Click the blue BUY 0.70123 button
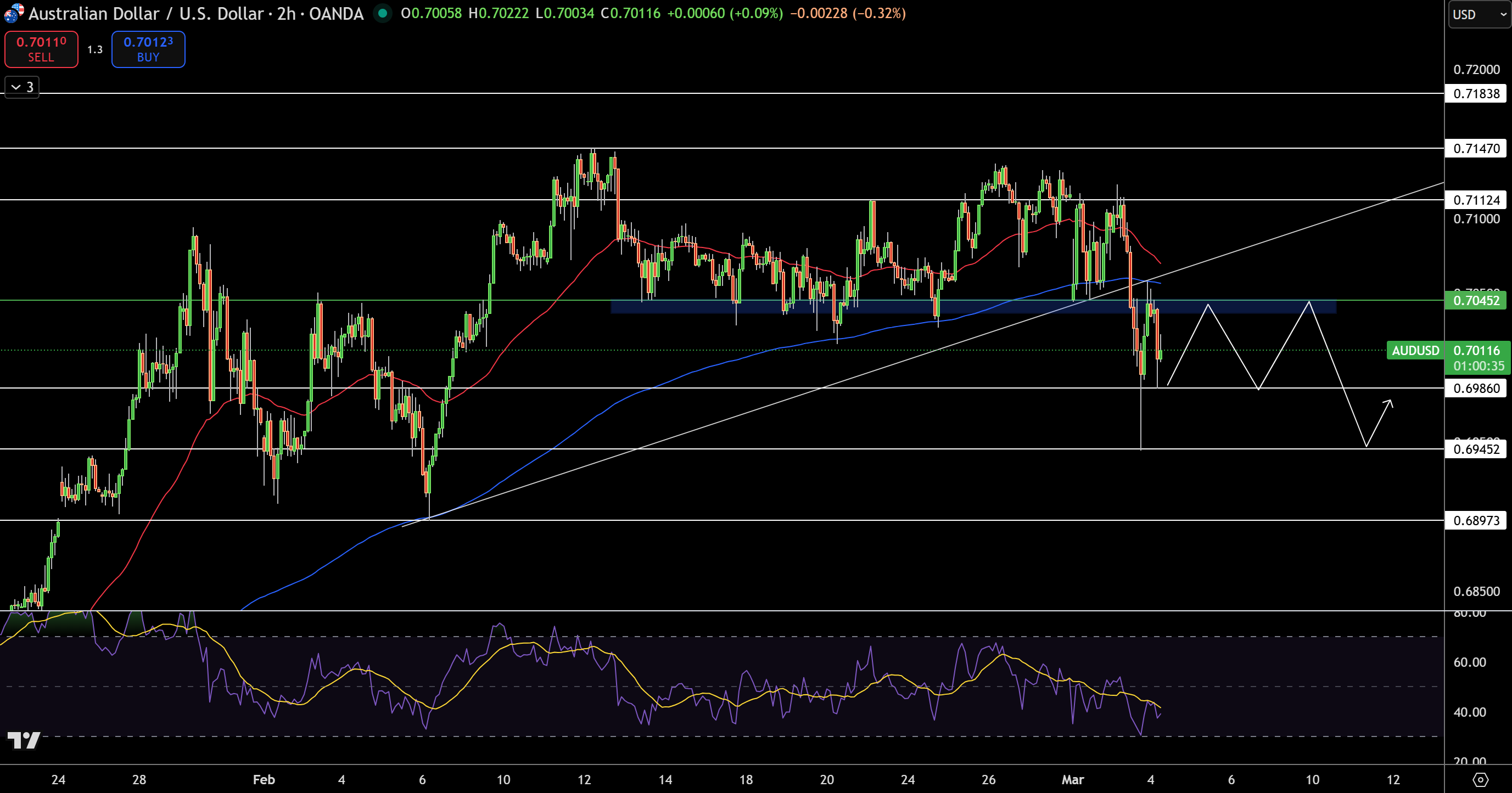Viewport: 1512px width, 793px height. (x=148, y=49)
